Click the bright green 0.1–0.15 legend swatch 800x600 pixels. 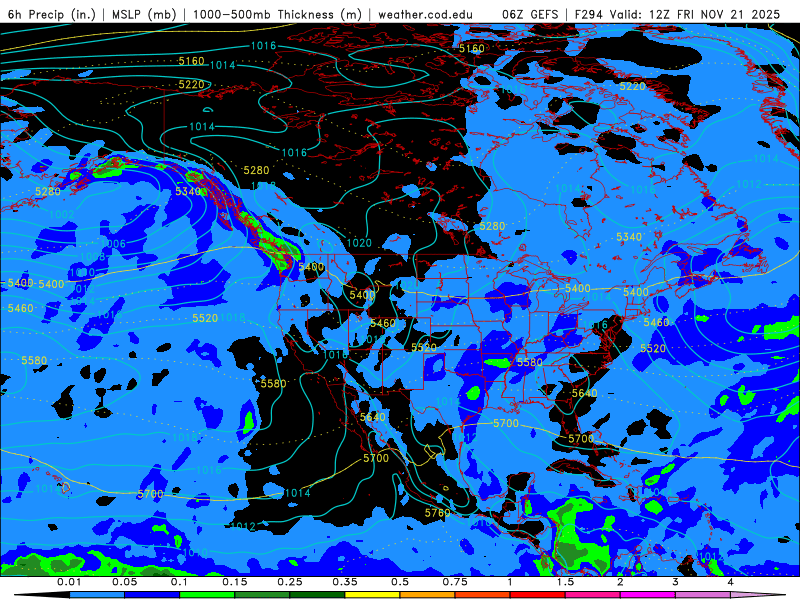(x=207, y=595)
